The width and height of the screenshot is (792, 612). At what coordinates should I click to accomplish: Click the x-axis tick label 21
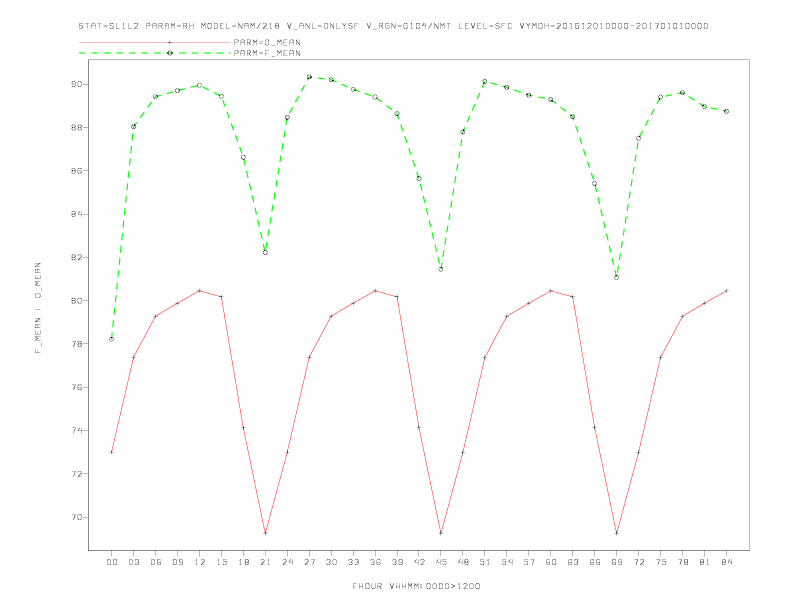point(265,562)
